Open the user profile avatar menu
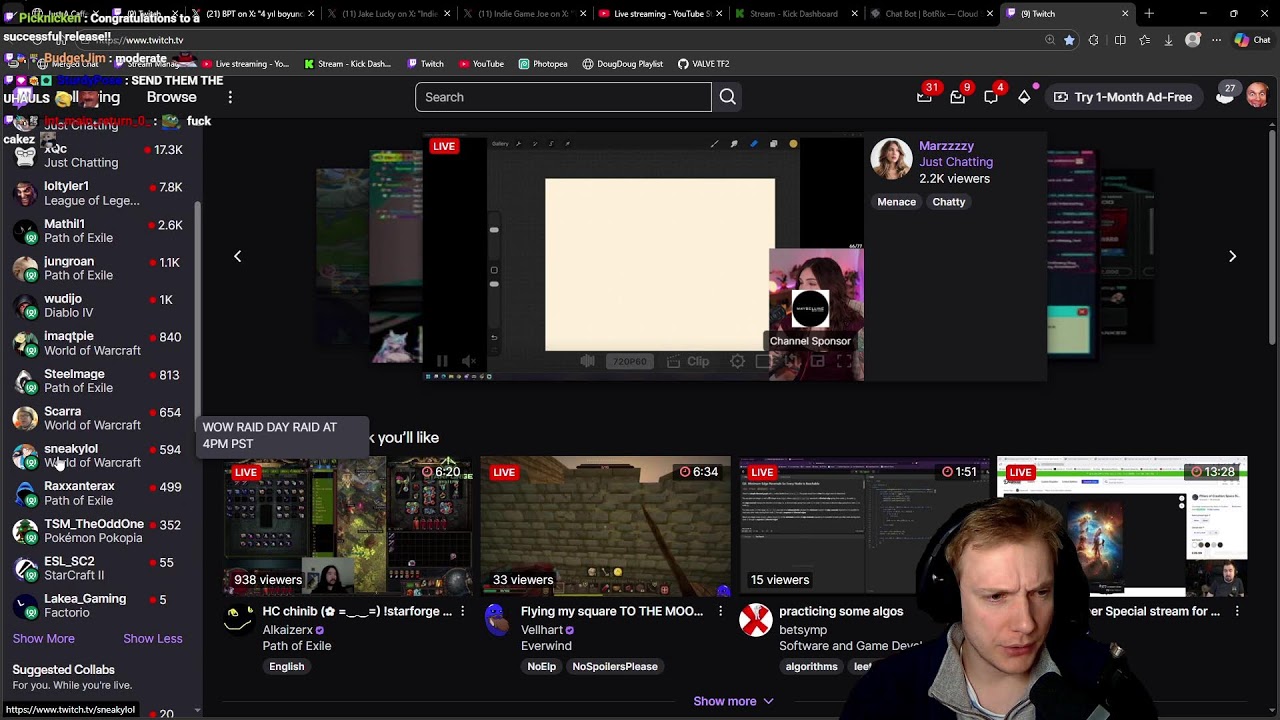Screen dimensions: 1280x720 1257,96
